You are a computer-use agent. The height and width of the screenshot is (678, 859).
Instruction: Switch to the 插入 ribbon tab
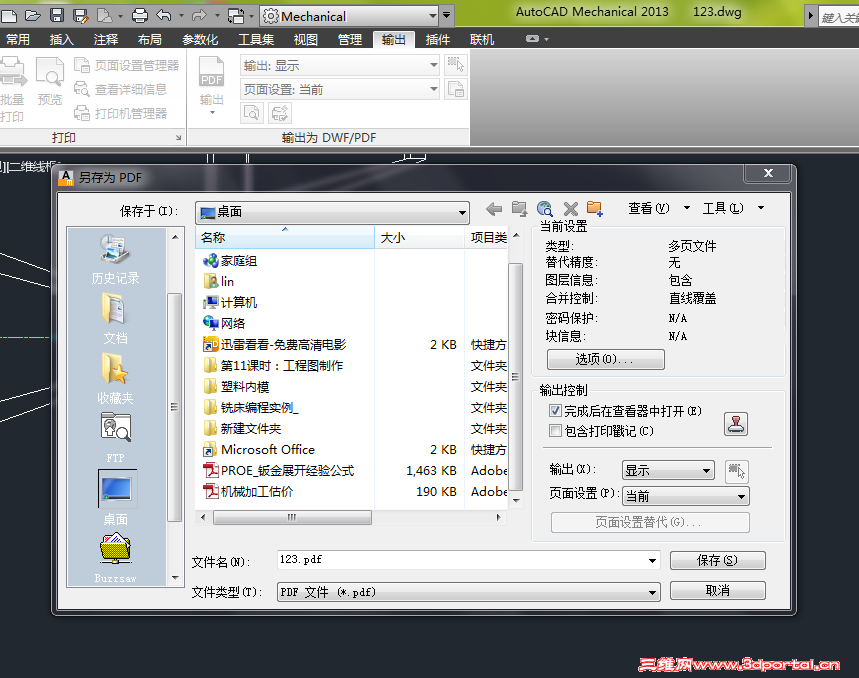pyautogui.click(x=61, y=39)
